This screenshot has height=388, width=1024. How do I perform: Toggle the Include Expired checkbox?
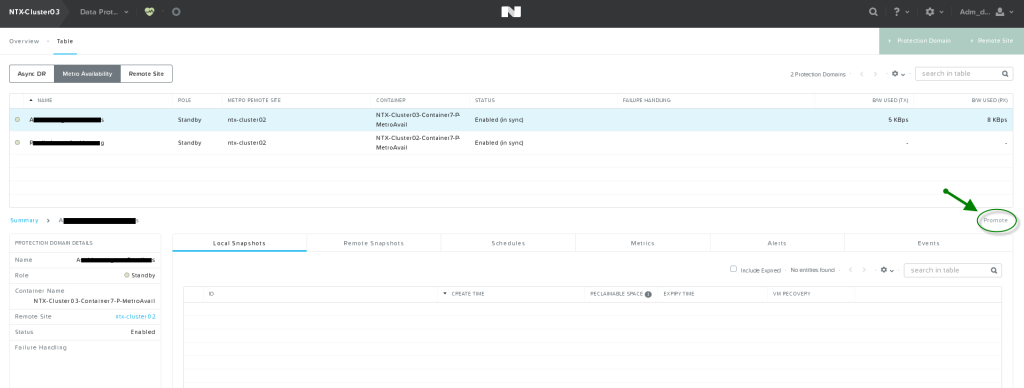[x=733, y=269]
